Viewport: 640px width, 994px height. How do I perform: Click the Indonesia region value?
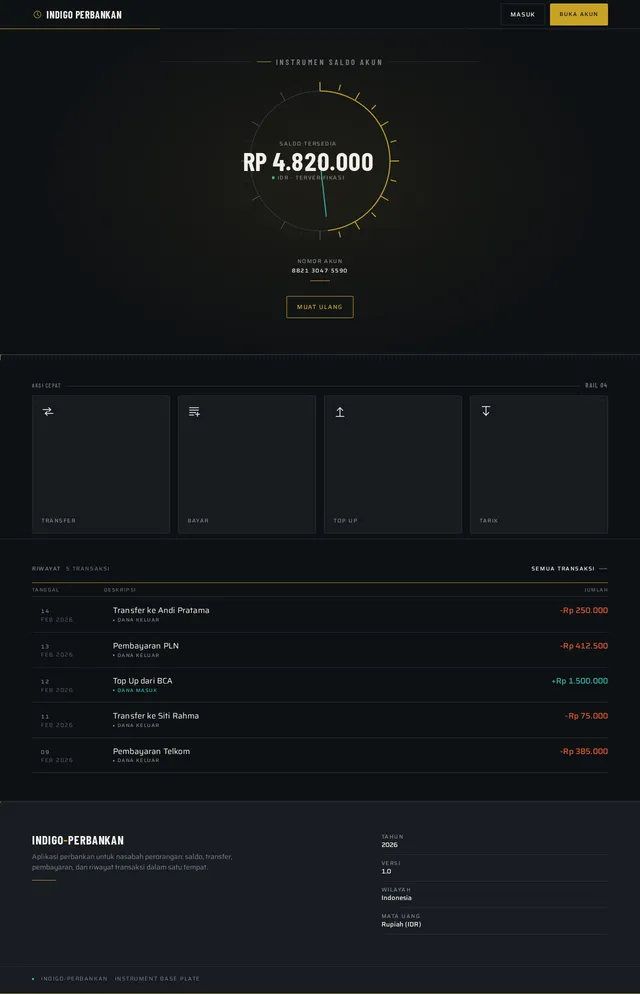396,898
